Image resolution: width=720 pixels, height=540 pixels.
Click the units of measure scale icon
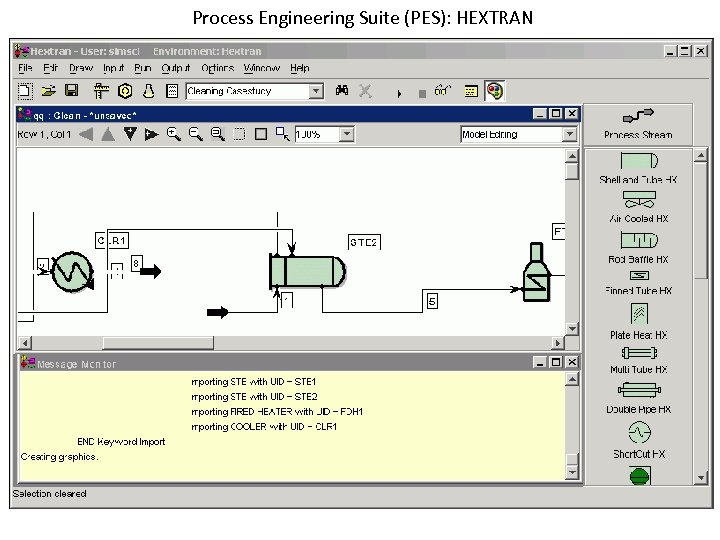101,91
